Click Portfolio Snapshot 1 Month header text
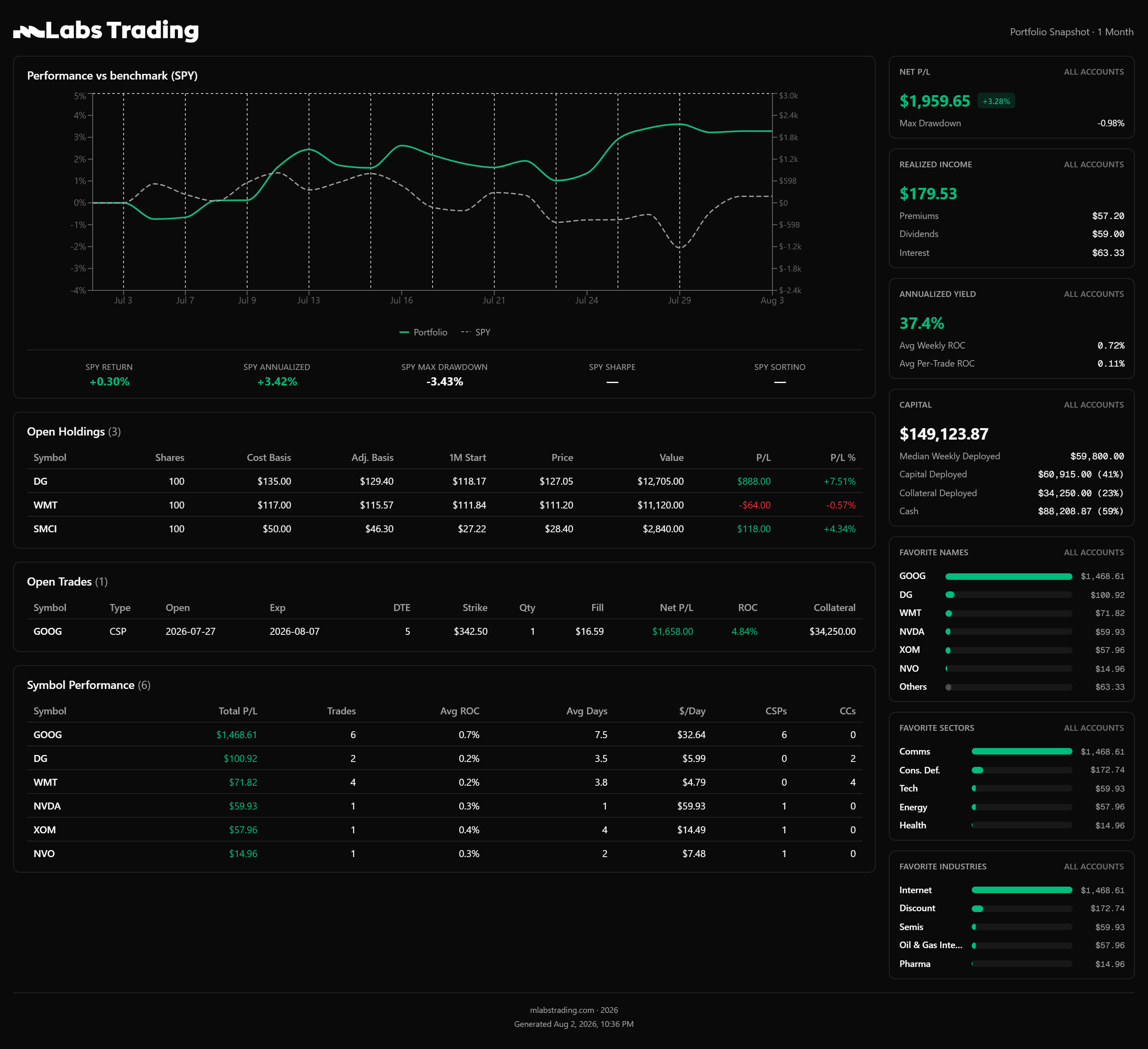Screen dimensions: 1148x1049 (x=1071, y=32)
